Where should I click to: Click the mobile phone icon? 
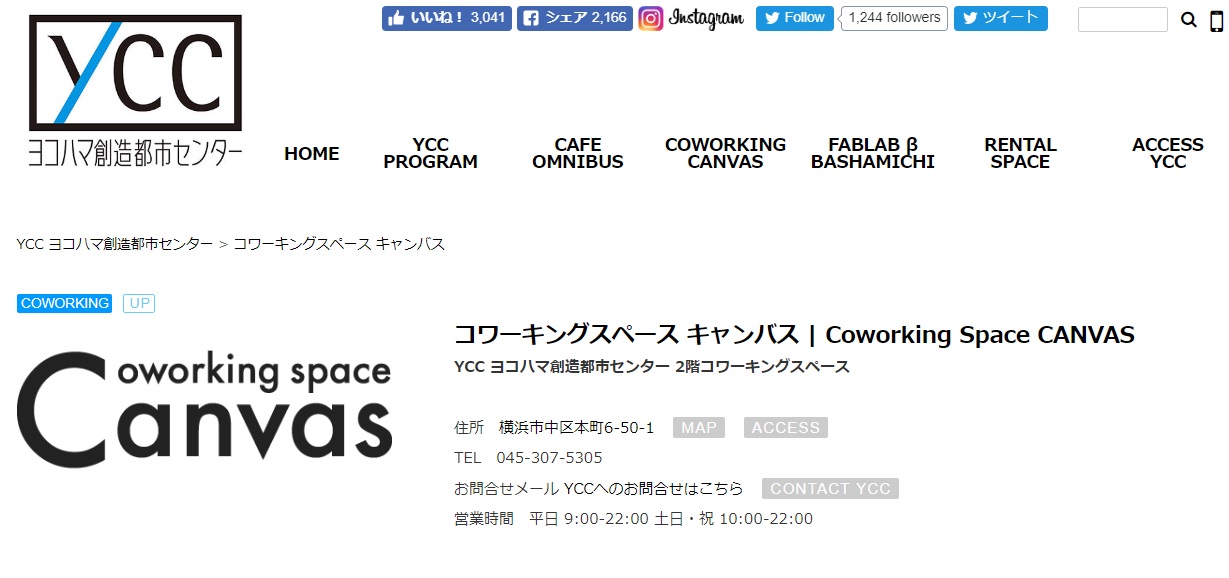pyautogui.click(x=1216, y=20)
